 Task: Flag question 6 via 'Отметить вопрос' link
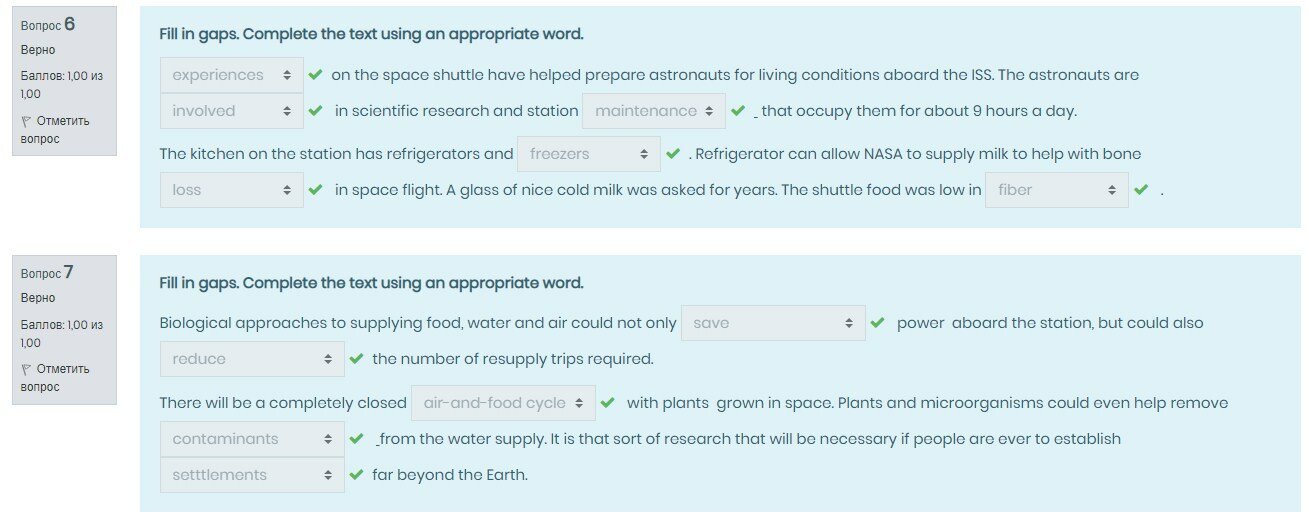tap(62, 130)
